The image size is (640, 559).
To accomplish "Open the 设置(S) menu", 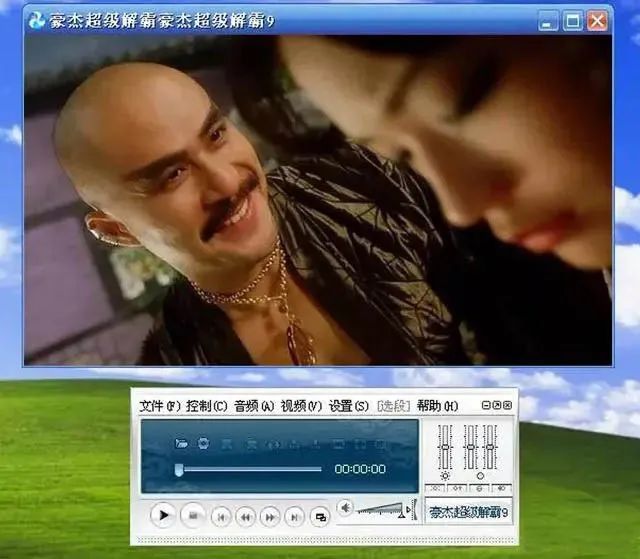I will (x=349, y=406).
